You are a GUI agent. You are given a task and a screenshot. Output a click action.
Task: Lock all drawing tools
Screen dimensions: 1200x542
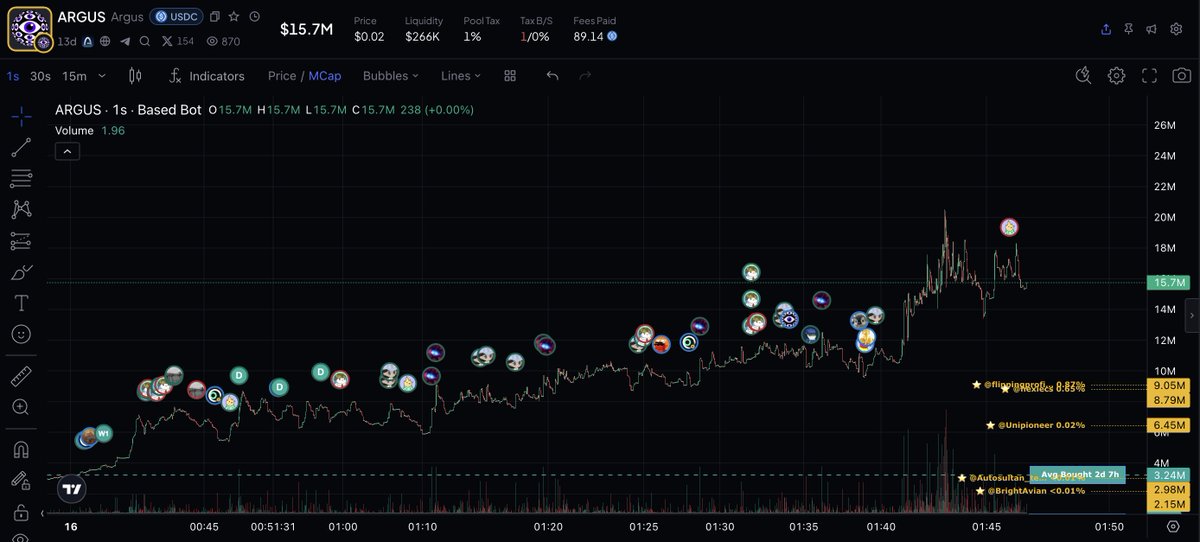pyautogui.click(x=21, y=512)
